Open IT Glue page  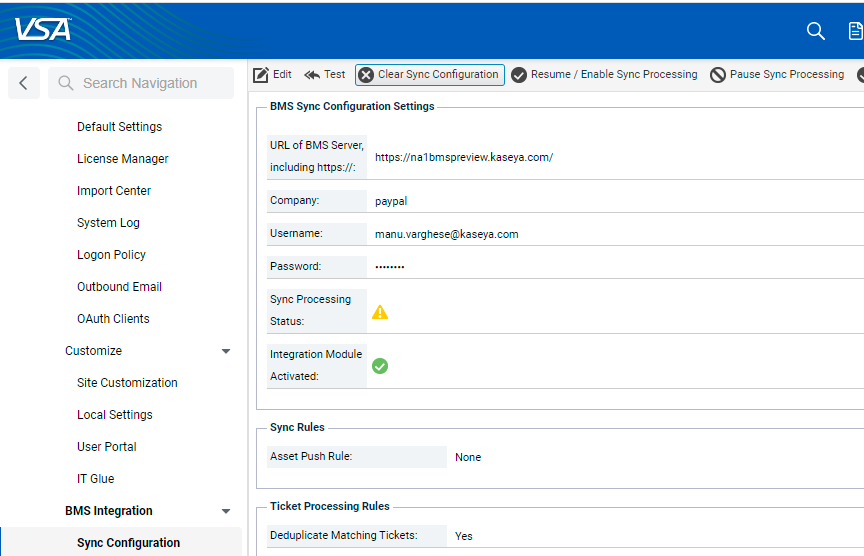pyautogui.click(x=96, y=478)
